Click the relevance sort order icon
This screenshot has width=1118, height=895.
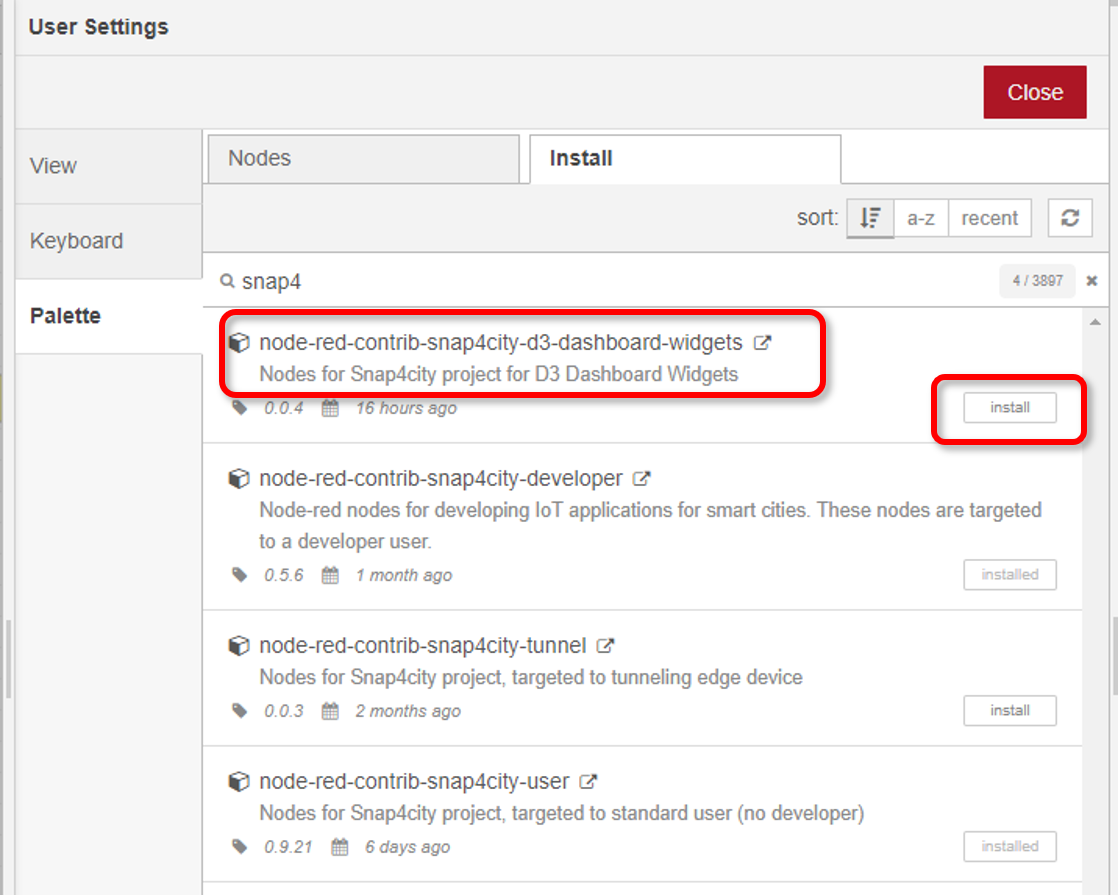pyautogui.click(x=870, y=218)
